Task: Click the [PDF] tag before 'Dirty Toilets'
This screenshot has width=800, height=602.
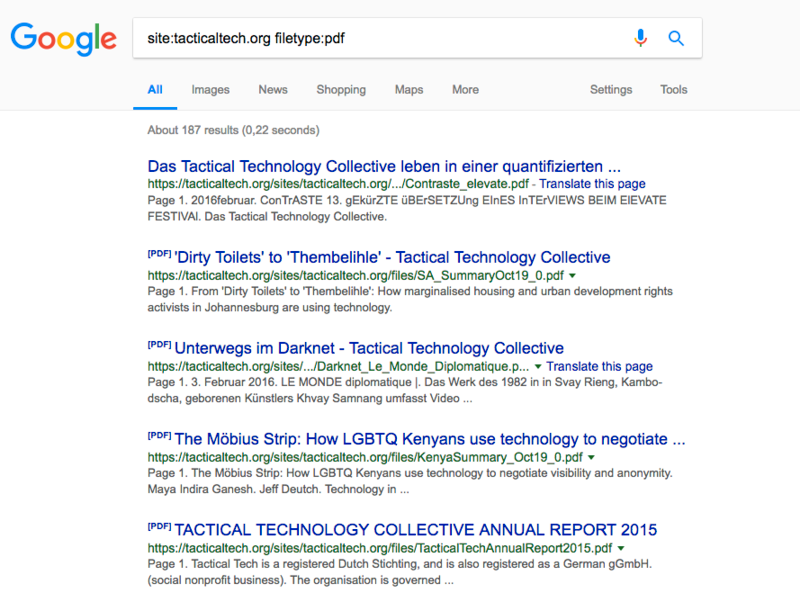Action: 159,254
